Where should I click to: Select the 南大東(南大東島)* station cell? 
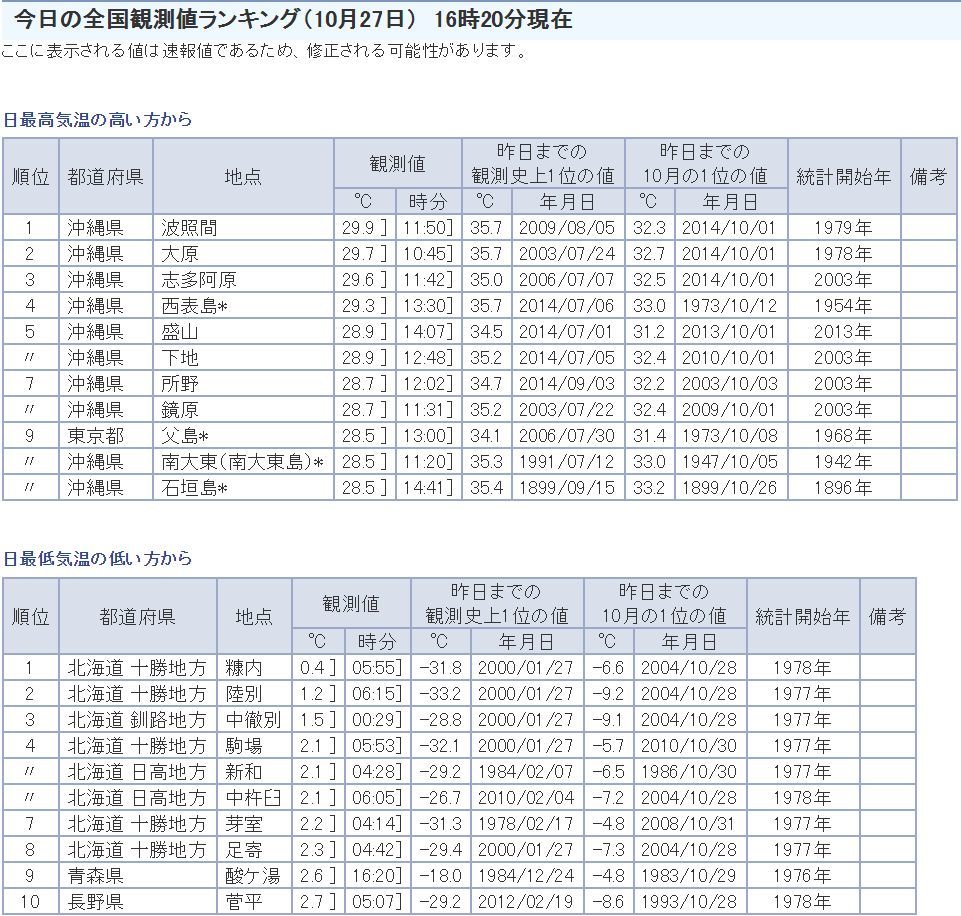click(243, 462)
